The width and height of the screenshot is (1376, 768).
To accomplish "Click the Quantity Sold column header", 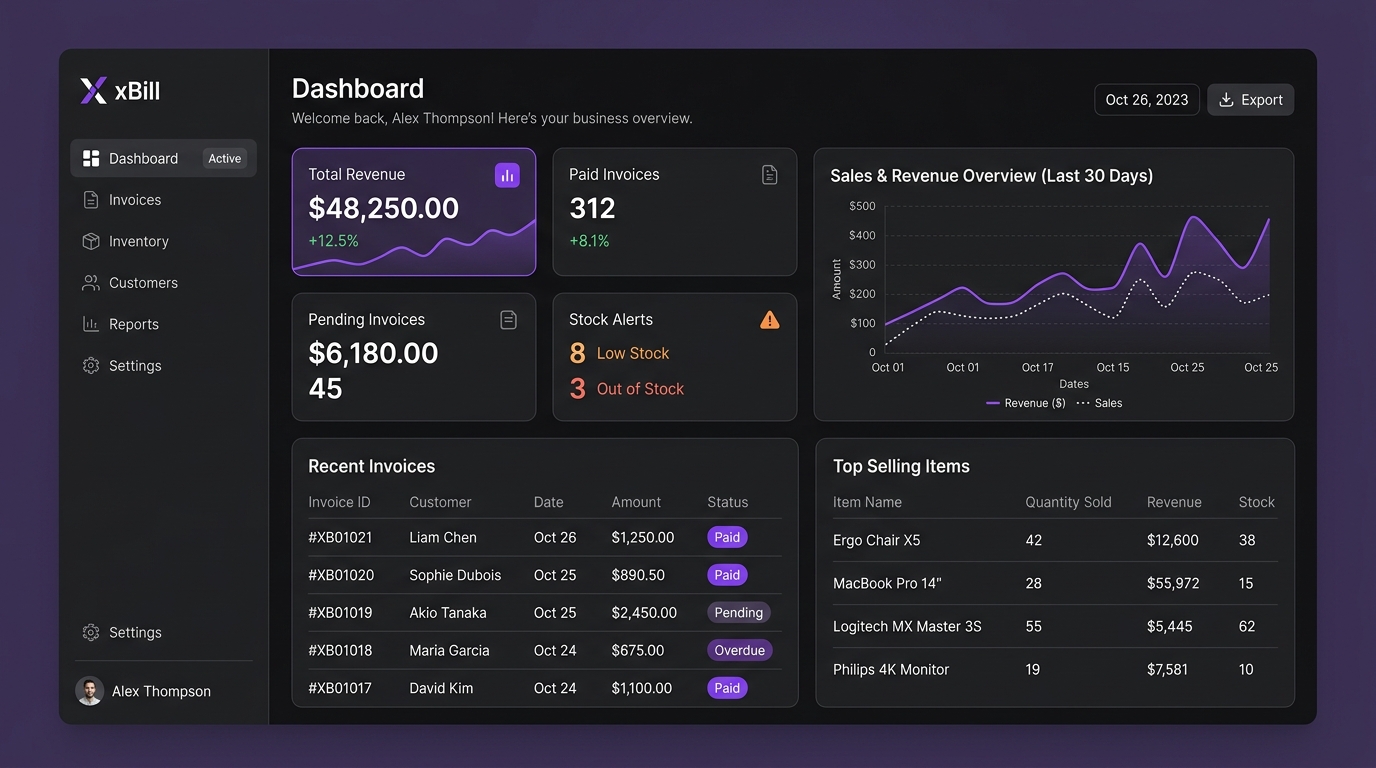I will 1068,502.
